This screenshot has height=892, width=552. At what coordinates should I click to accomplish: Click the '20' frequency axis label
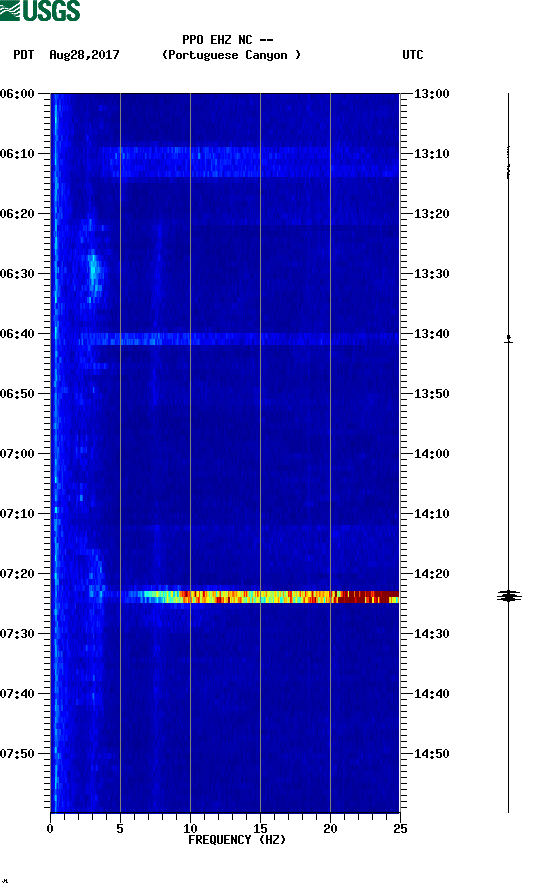click(x=330, y=828)
